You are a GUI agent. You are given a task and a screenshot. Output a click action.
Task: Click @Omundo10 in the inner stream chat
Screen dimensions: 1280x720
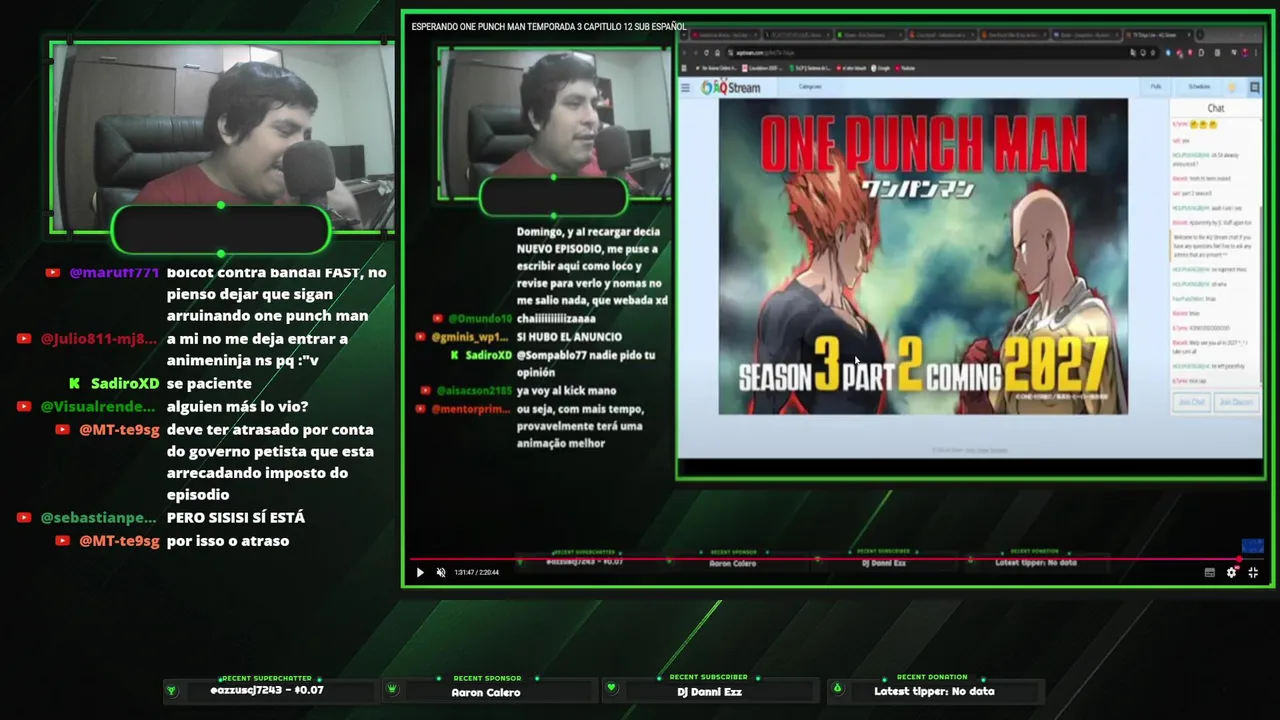(479, 318)
